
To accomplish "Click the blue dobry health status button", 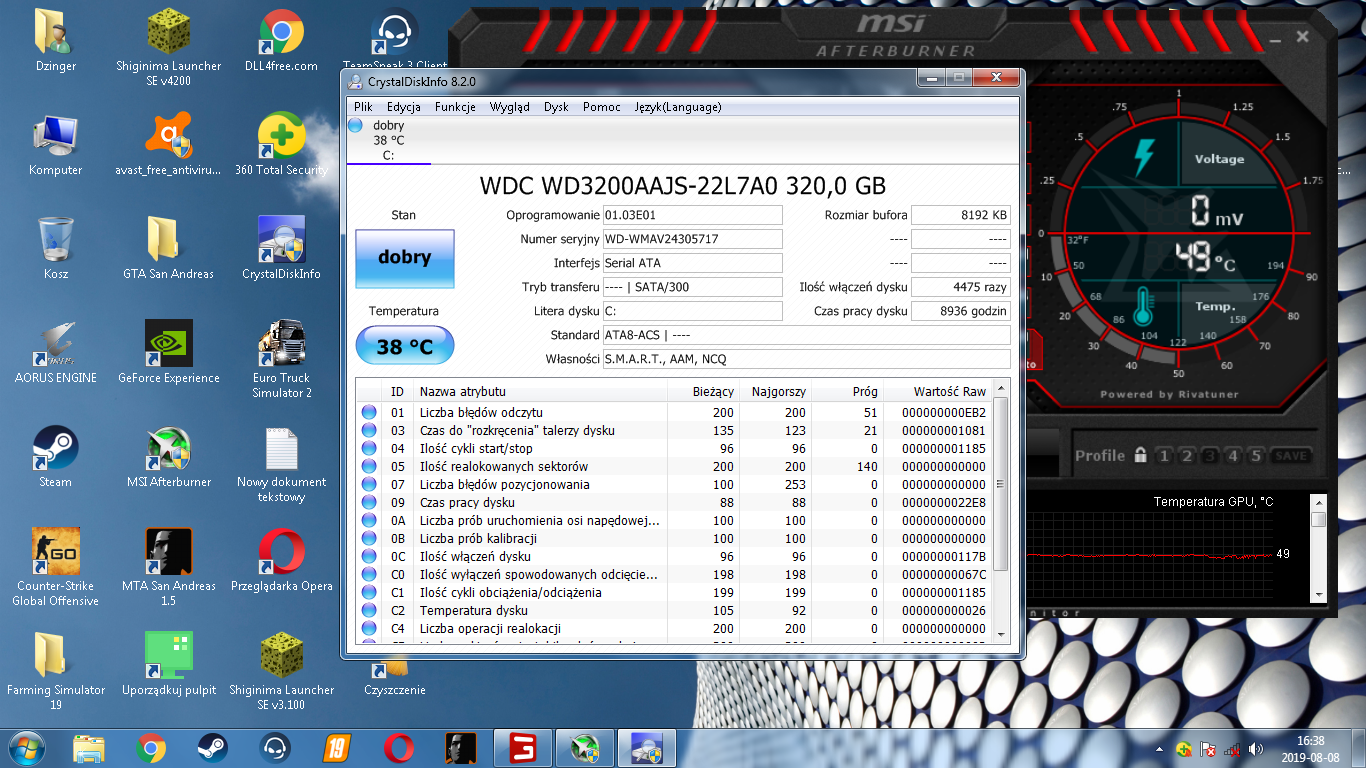I will click(405, 258).
